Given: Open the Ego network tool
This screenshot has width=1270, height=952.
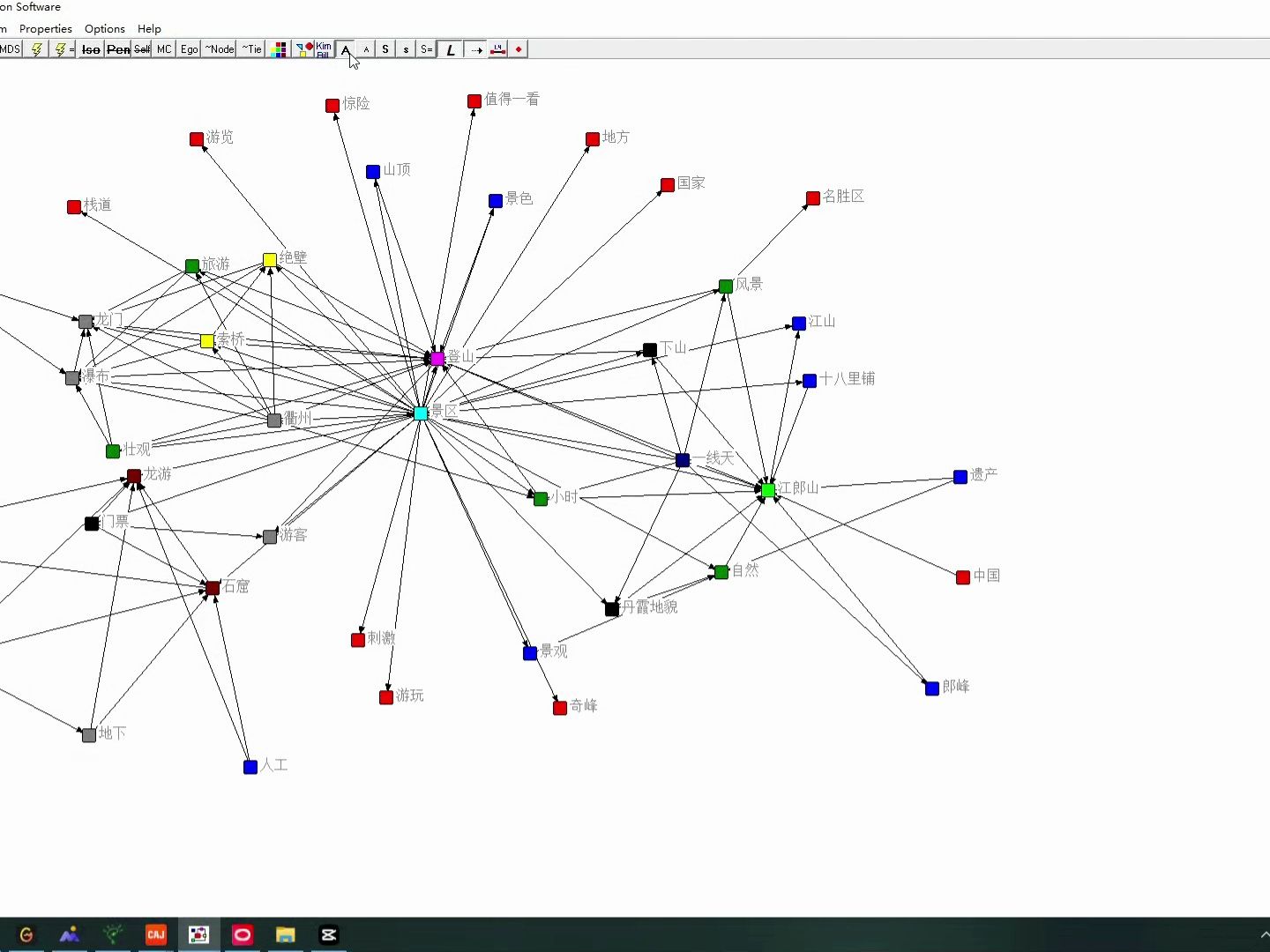Looking at the screenshot, I should (x=189, y=49).
